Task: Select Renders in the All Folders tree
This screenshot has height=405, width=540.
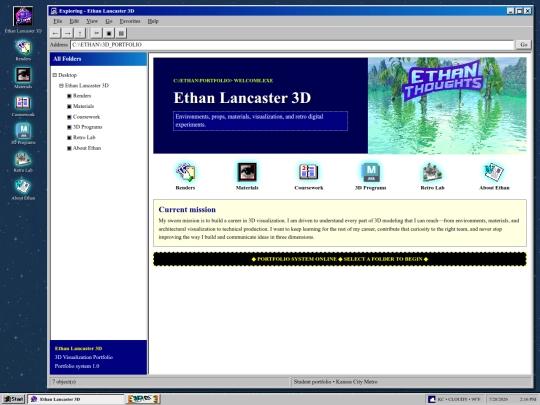Action: 82,96
